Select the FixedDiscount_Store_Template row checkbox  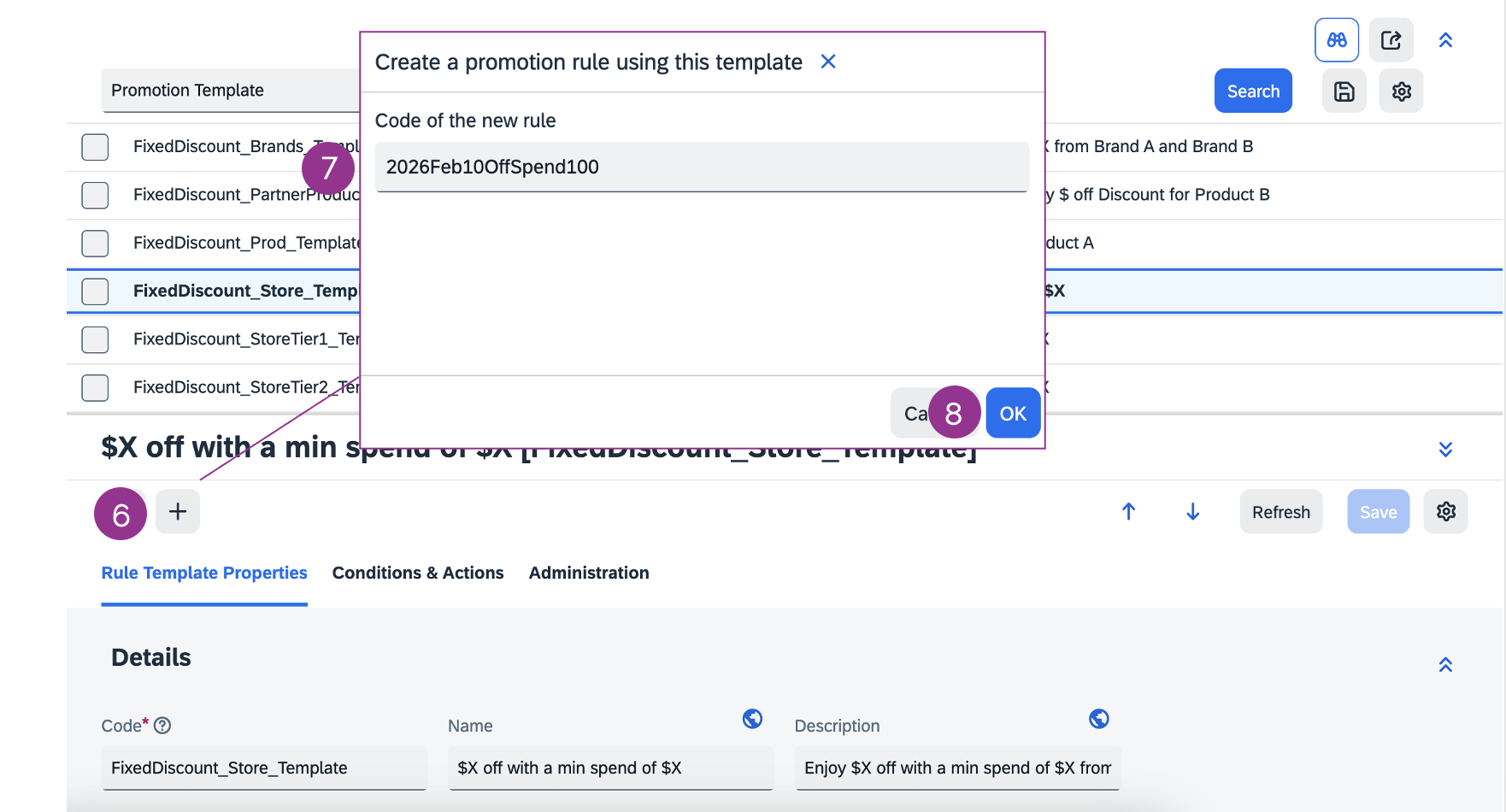(x=95, y=291)
